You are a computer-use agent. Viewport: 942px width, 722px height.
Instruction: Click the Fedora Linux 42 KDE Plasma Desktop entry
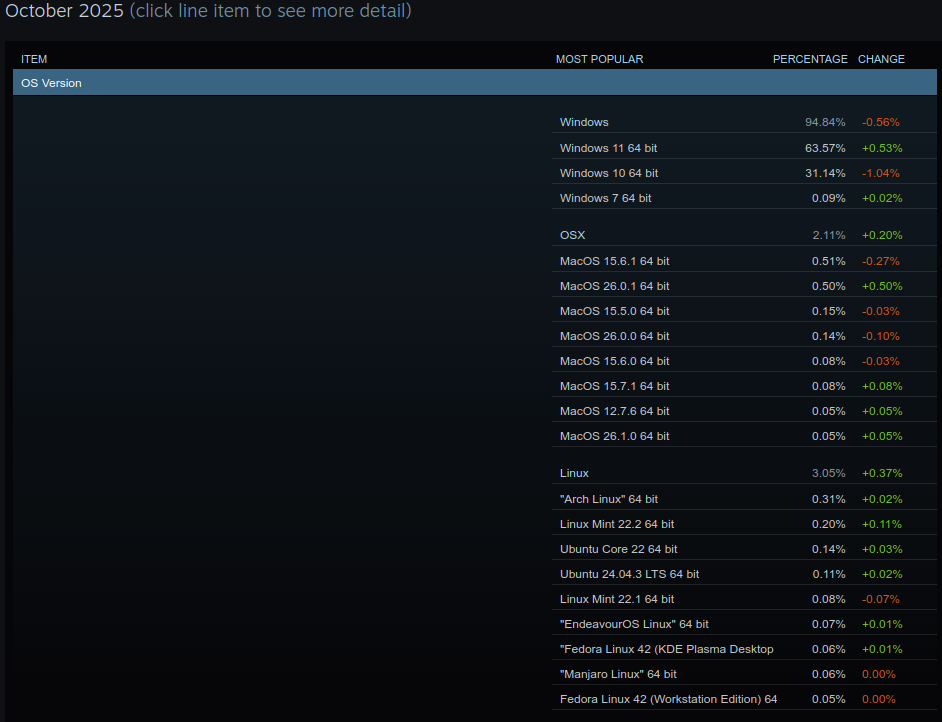tap(744, 649)
